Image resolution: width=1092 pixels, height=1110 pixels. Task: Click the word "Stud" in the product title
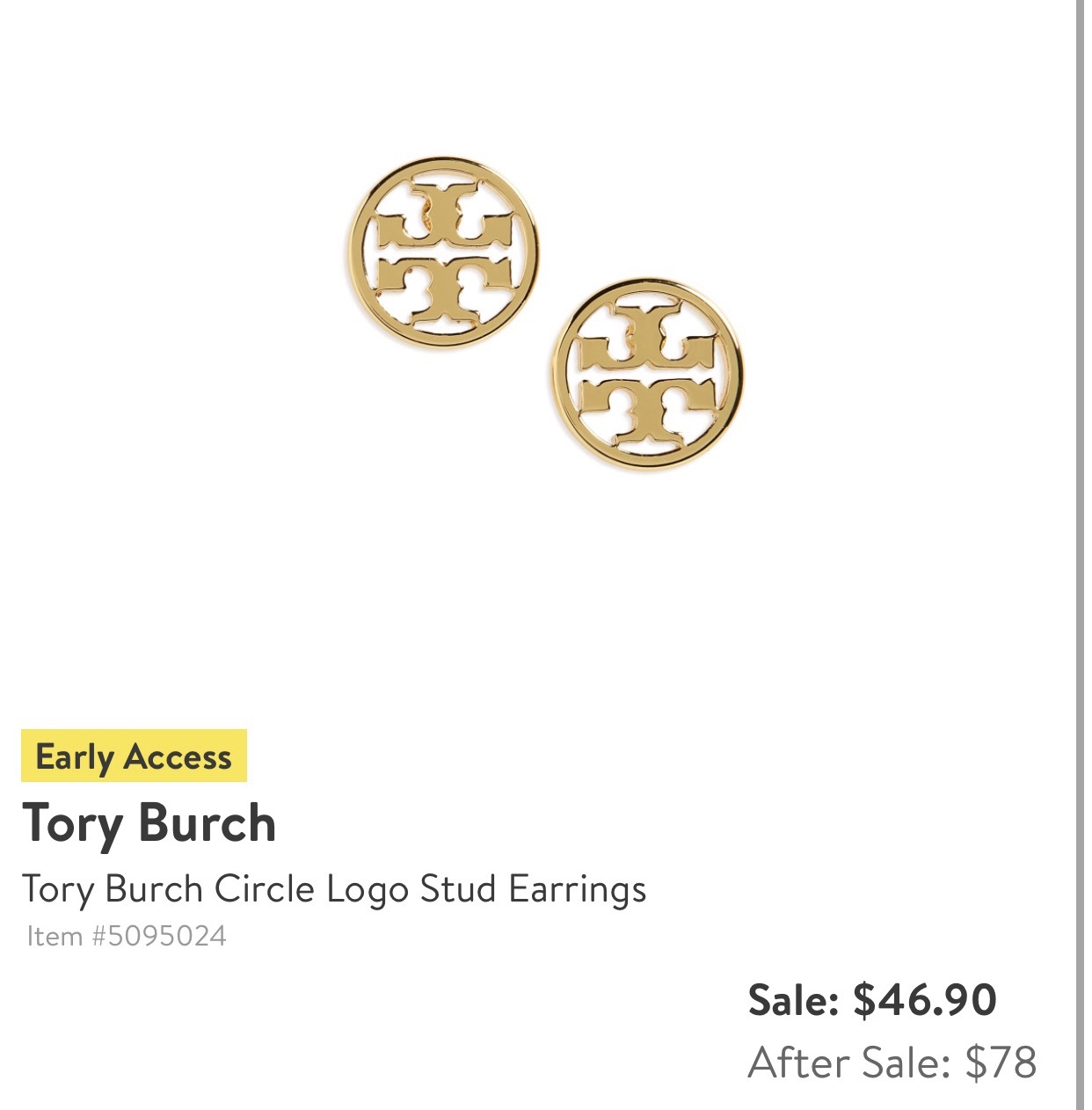point(458,889)
